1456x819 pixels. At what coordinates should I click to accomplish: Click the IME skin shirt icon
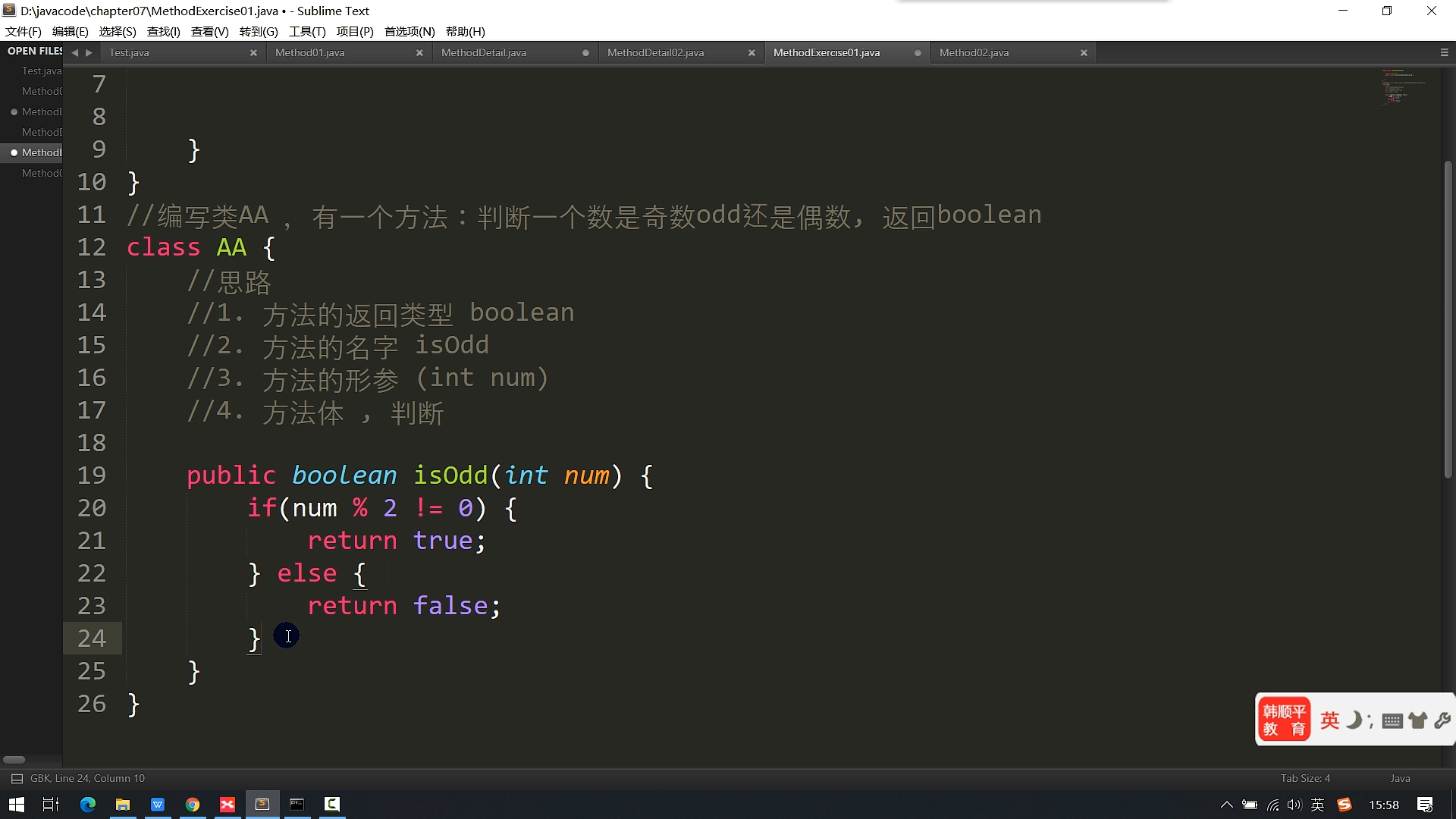(x=1417, y=721)
